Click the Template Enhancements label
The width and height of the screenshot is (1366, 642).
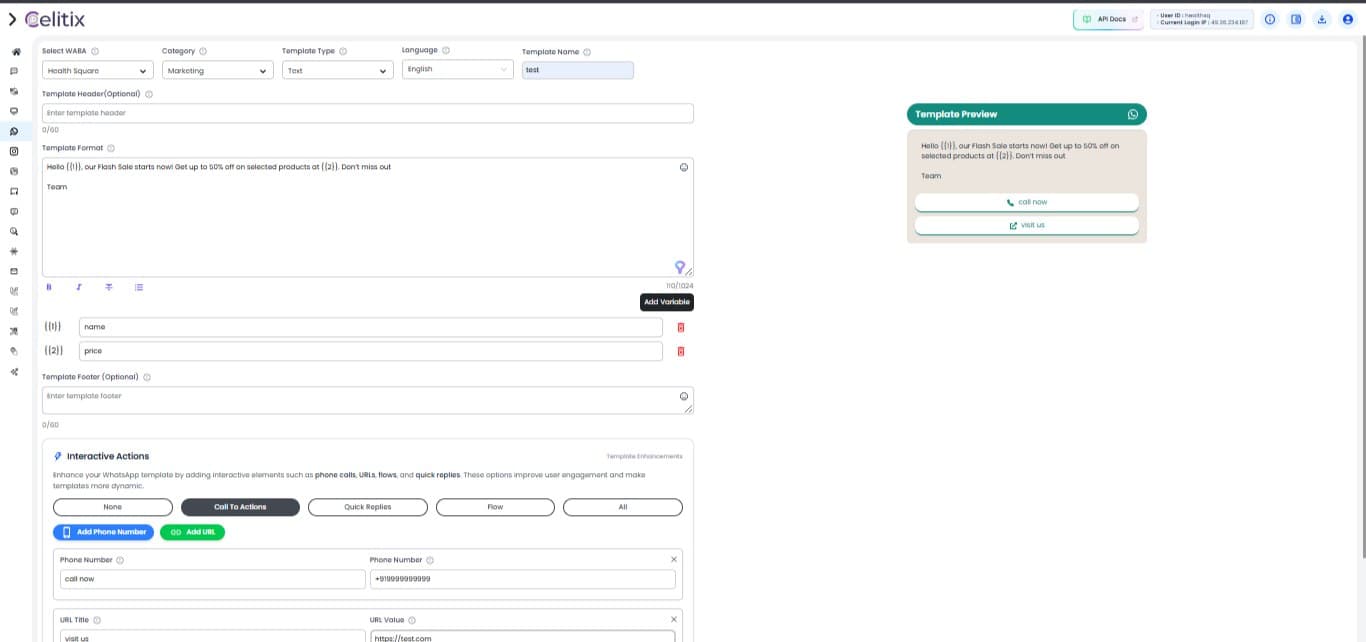coord(645,456)
